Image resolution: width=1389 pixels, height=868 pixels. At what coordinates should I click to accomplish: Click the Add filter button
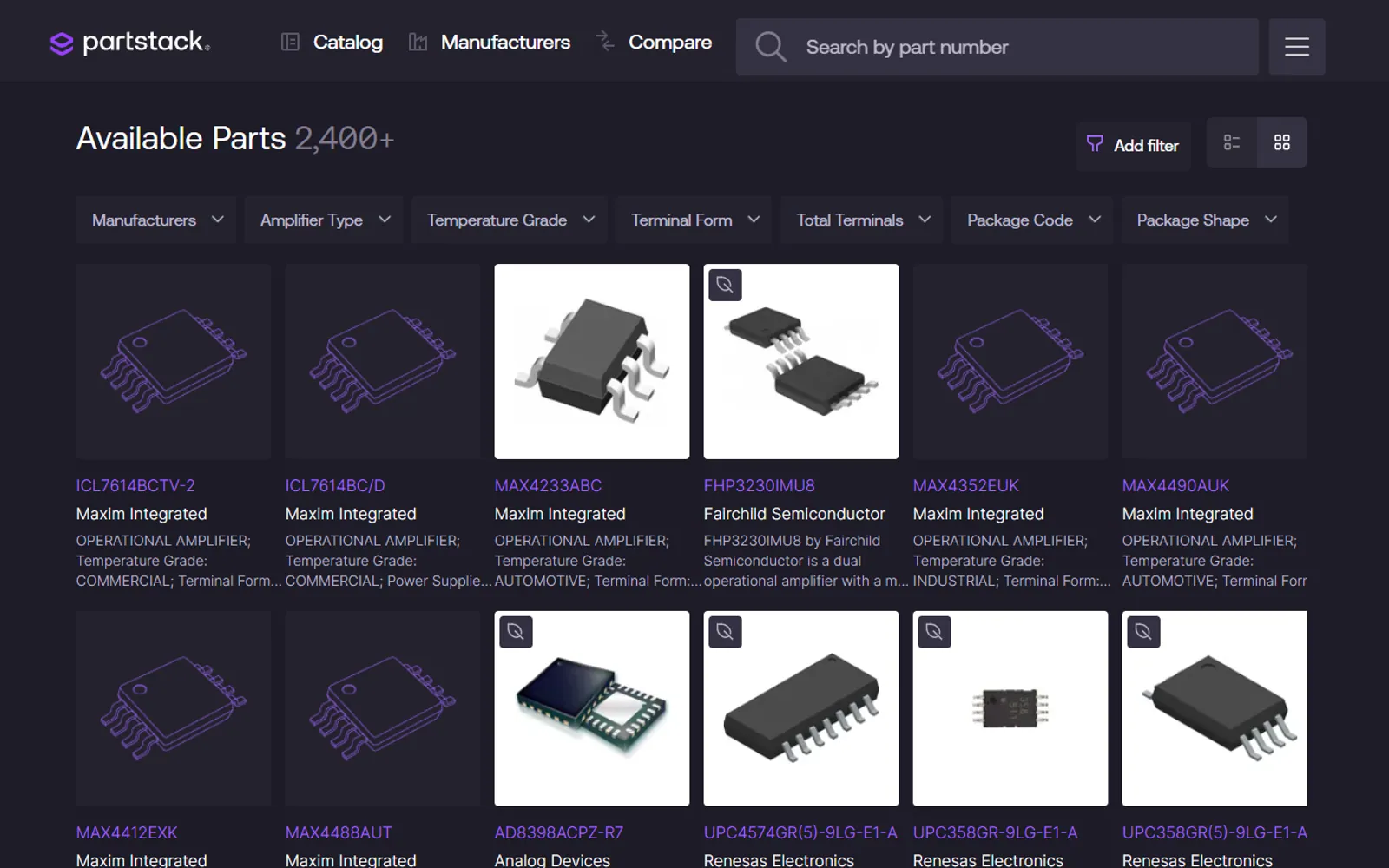coord(1134,145)
